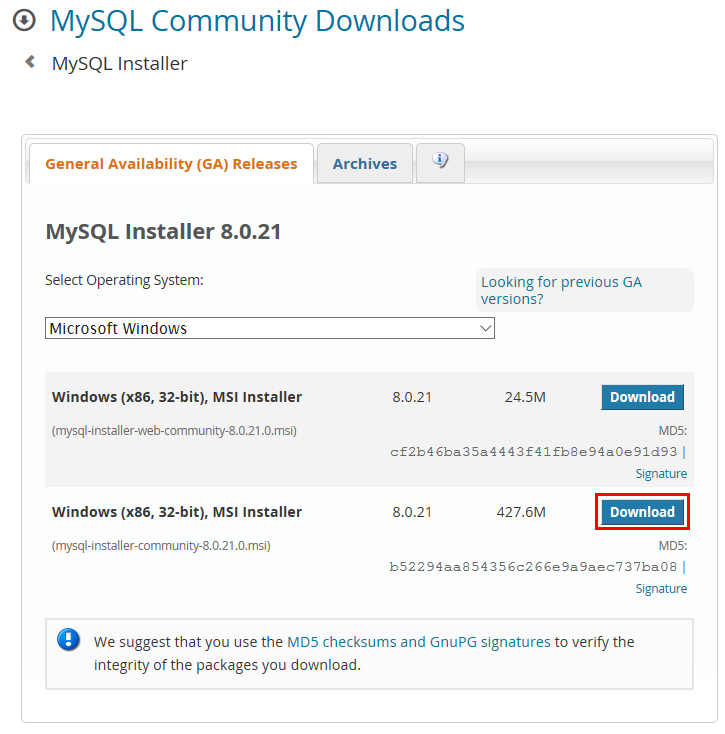Click MD5 hash cf2b46ba35a4443f41fb8e94a0e91d93
Viewport: 725px width, 734px height.
tap(534, 452)
